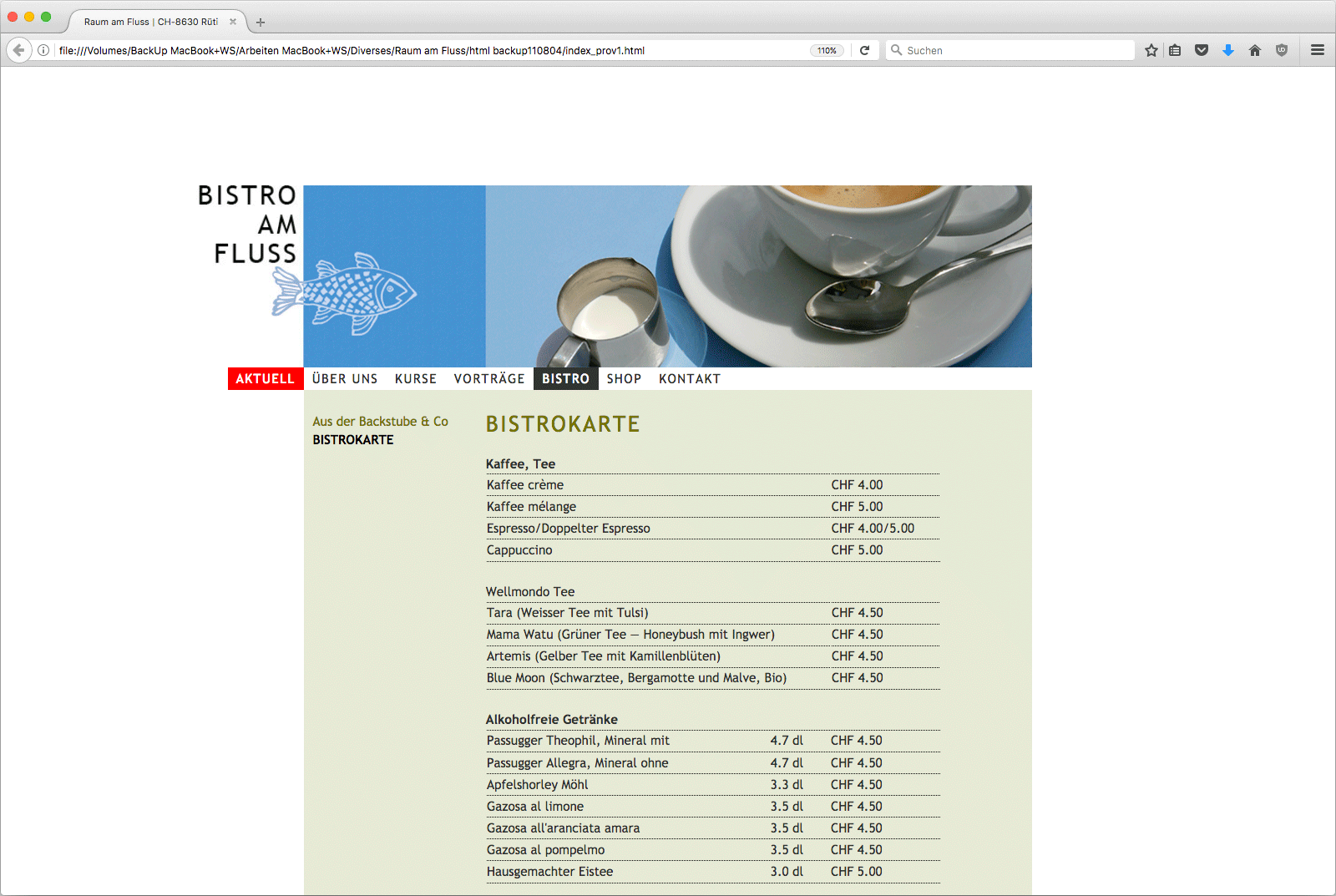Click the browser back arrow button

[x=18, y=50]
